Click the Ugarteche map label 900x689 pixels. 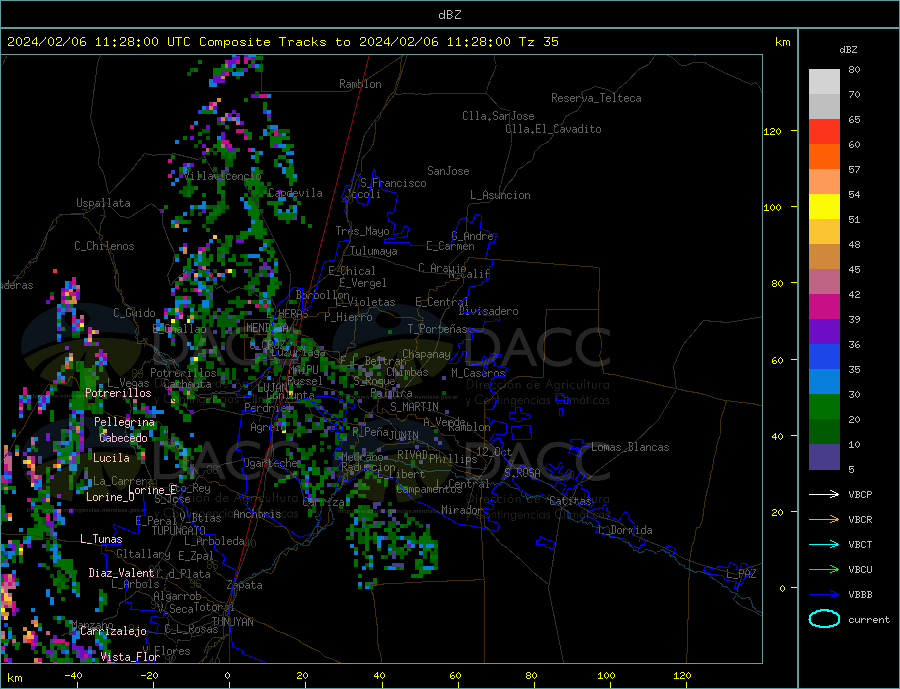270,463
